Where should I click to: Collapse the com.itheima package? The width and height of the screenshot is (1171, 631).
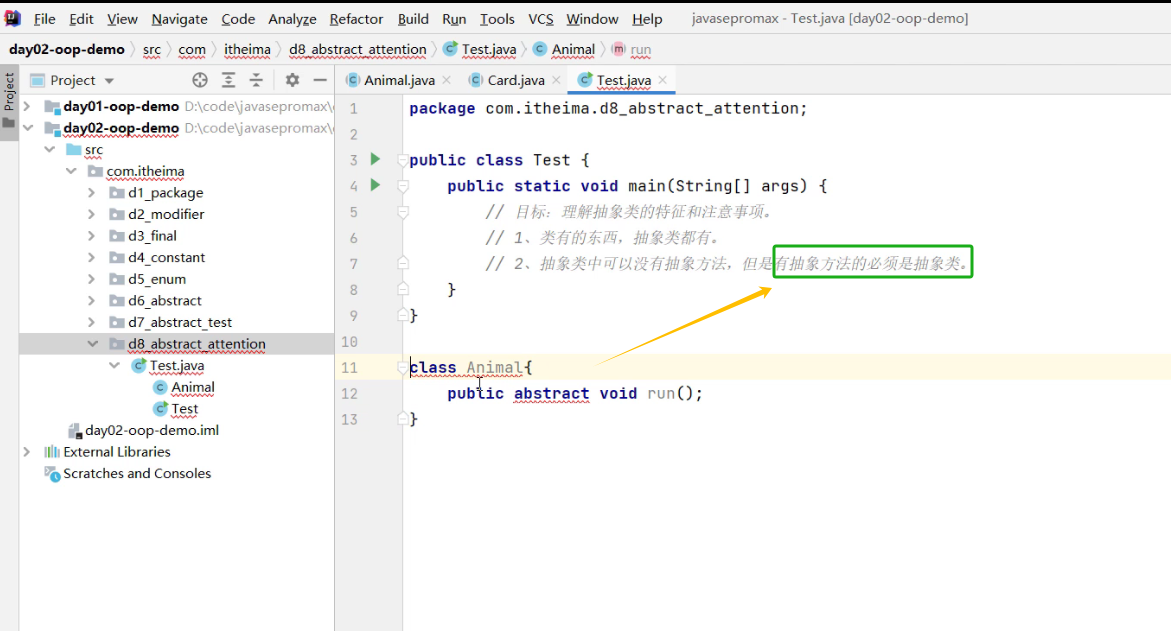point(71,171)
